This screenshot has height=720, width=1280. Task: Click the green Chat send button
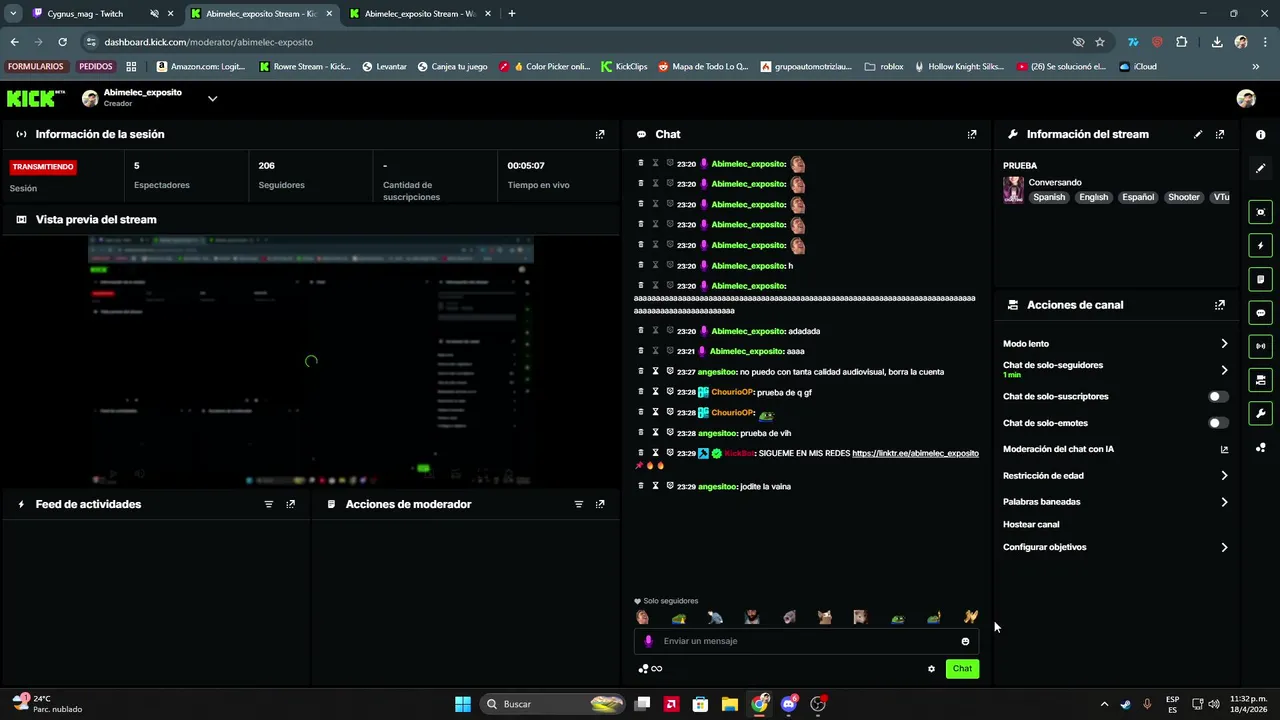click(x=962, y=669)
